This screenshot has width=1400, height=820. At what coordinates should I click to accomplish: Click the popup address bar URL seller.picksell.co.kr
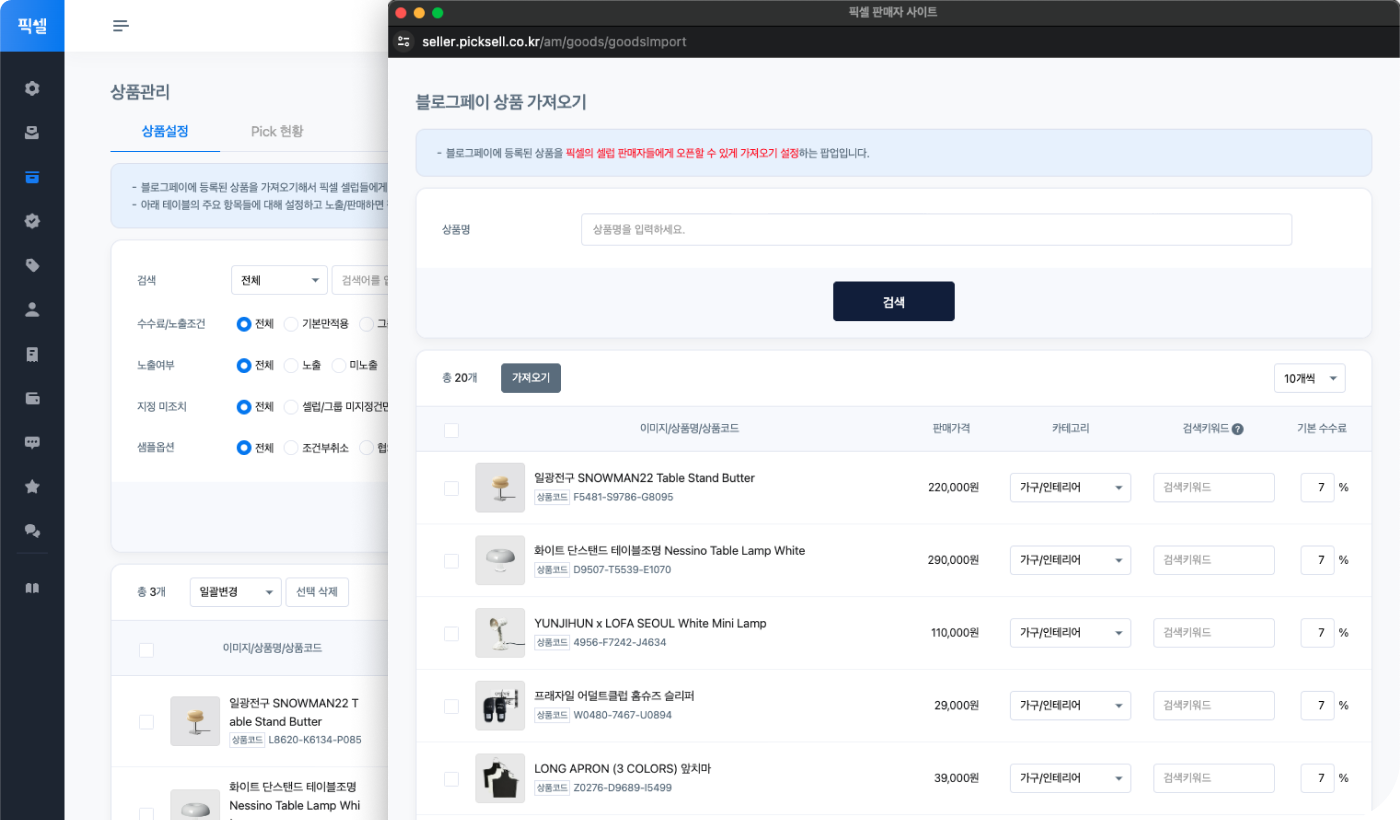(554, 42)
